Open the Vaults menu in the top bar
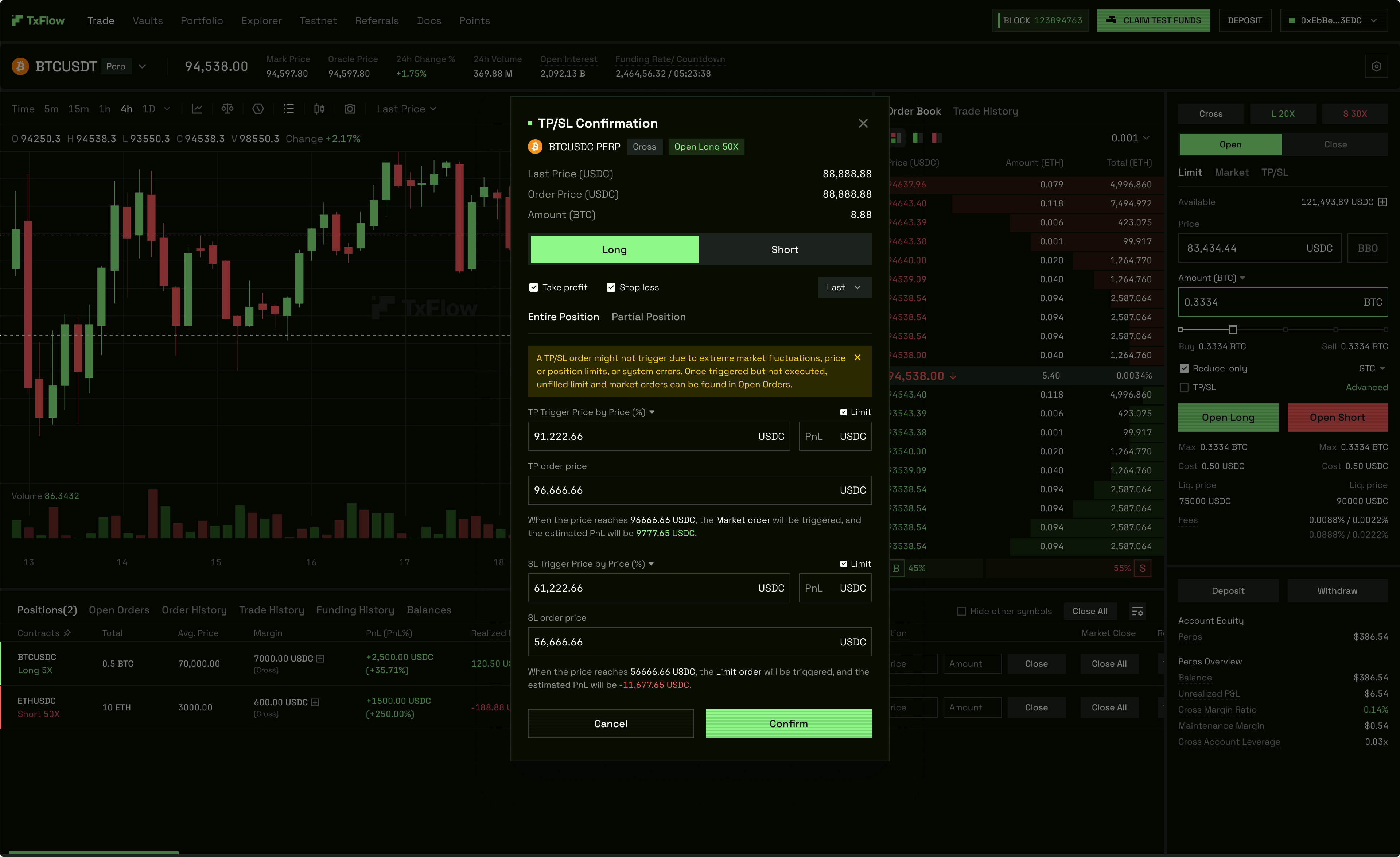The width and height of the screenshot is (1400, 857). 147,20
